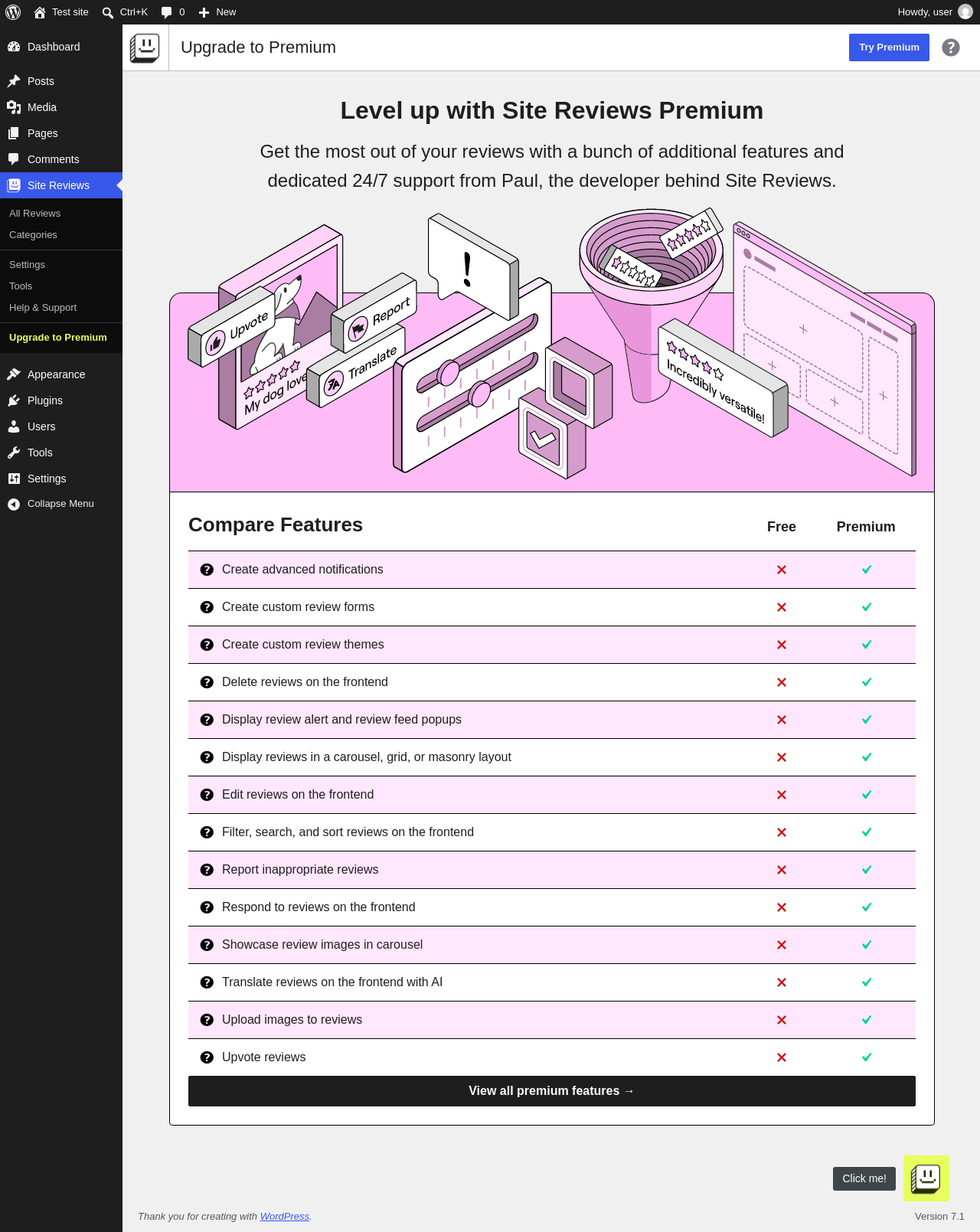Viewport: 980px width, 1232px height.
Task: Click the Plugins plug icon
Action: coord(14,400)
